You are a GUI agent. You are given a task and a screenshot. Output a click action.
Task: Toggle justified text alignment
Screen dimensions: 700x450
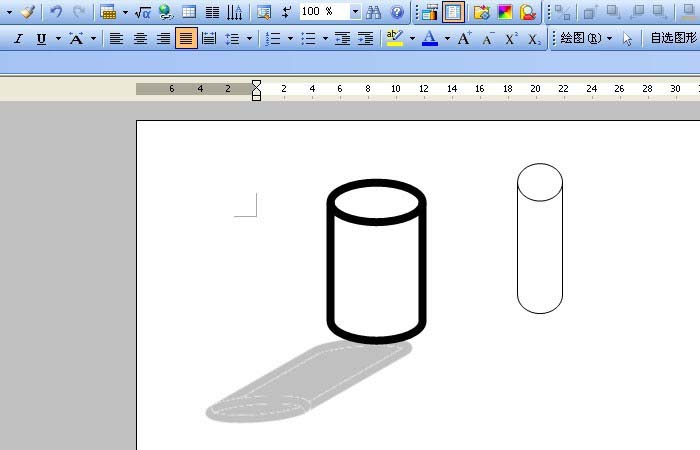[x=186, y=39]
